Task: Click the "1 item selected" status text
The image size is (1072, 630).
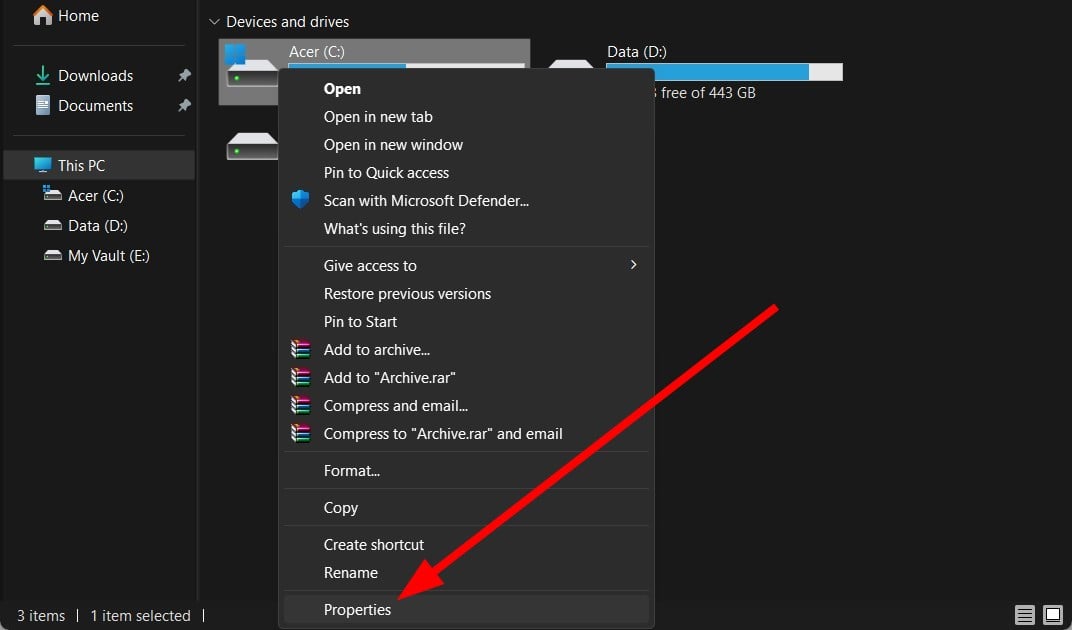Action: click(x=140, y=616)
